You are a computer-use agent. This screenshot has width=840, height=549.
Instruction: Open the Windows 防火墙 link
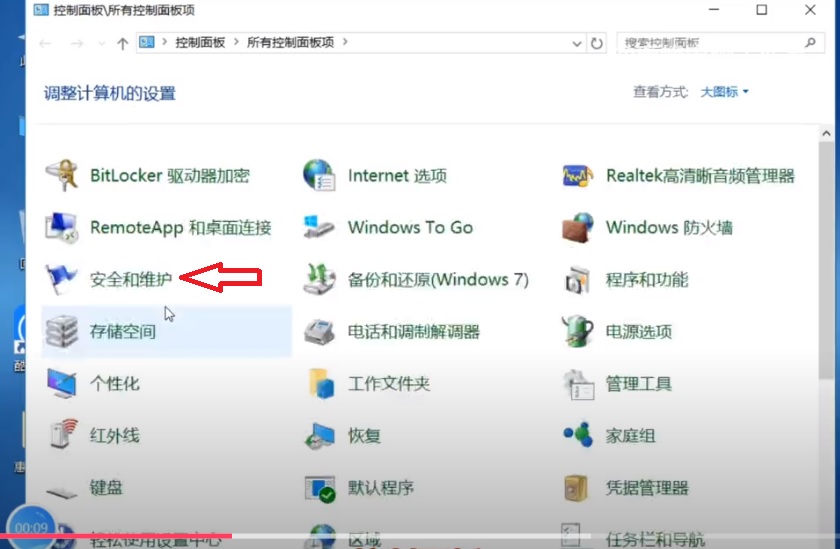(x=669, y=228)
